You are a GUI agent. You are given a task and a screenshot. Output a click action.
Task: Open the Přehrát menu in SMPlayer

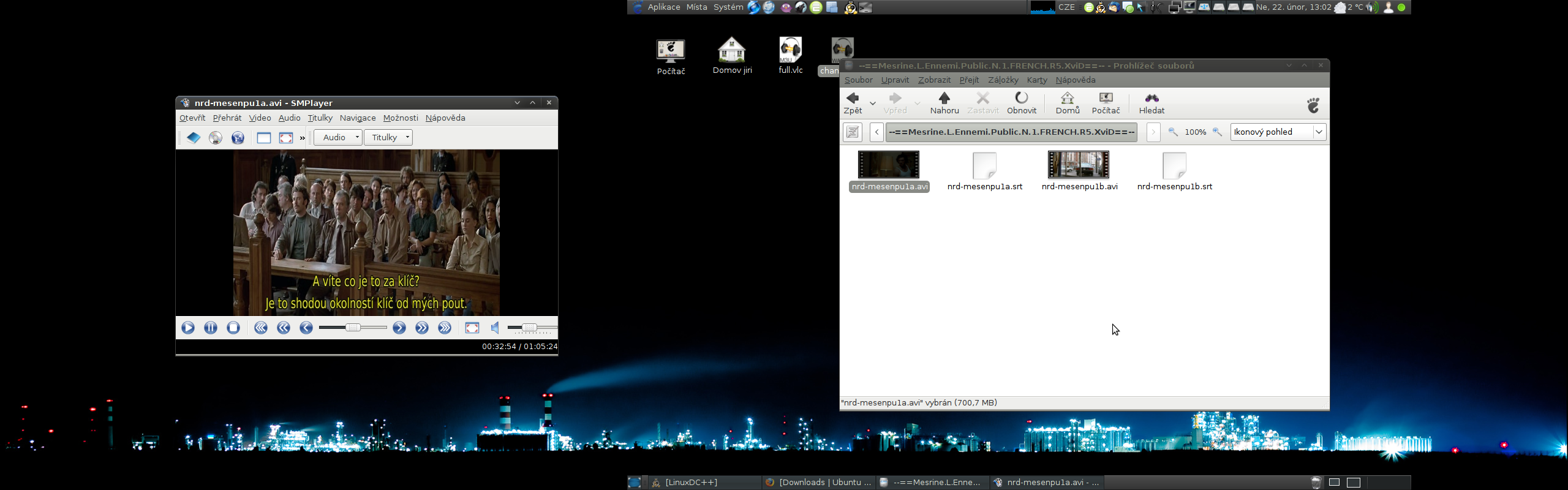click(x=227, y=118)
